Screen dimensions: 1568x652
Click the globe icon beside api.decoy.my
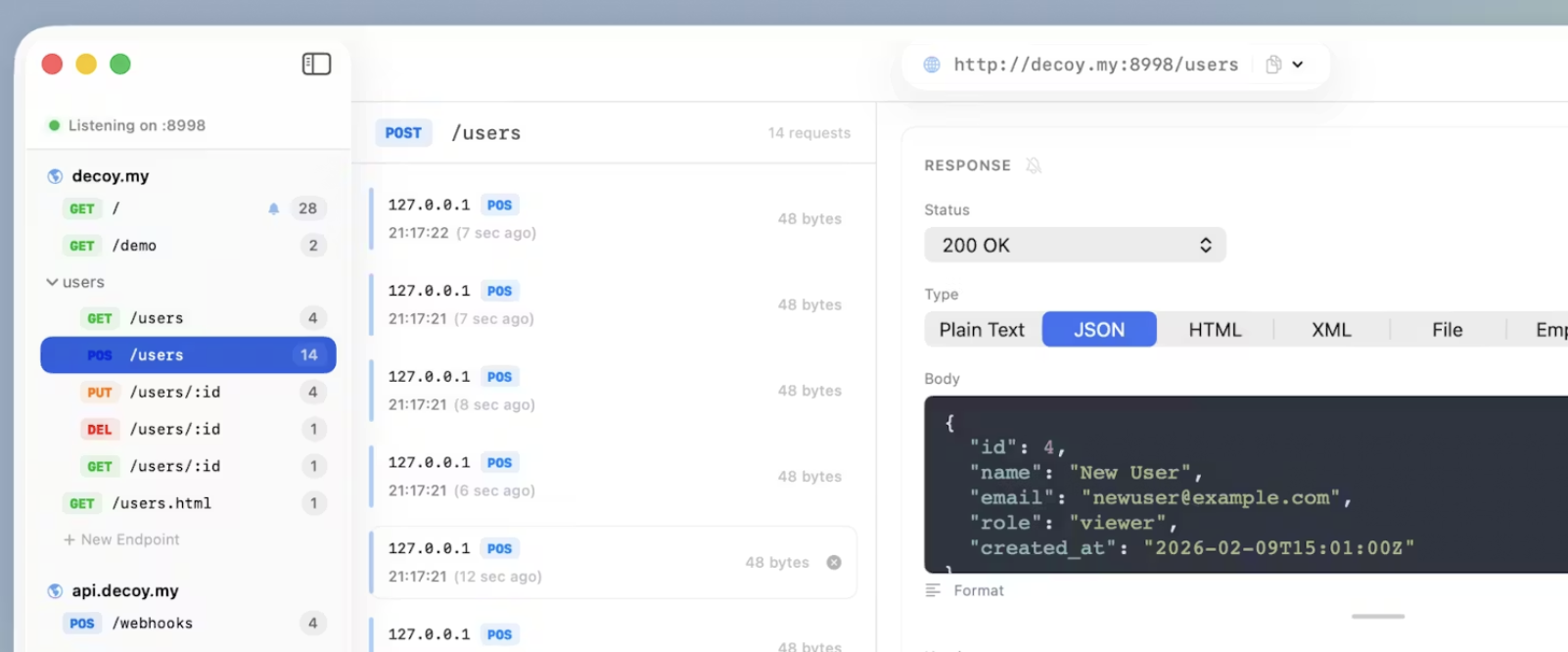(55, 591)
